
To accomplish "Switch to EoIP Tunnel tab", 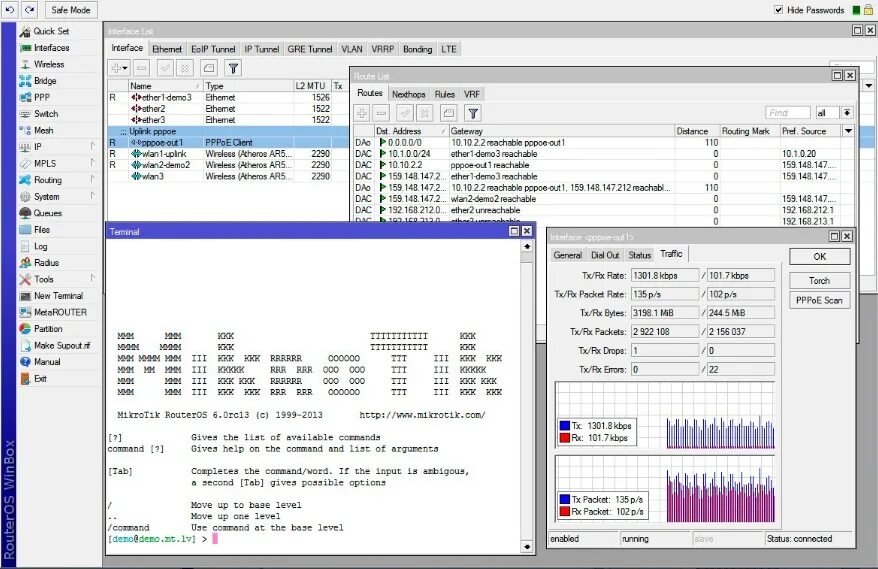I will tap(213, 49).
